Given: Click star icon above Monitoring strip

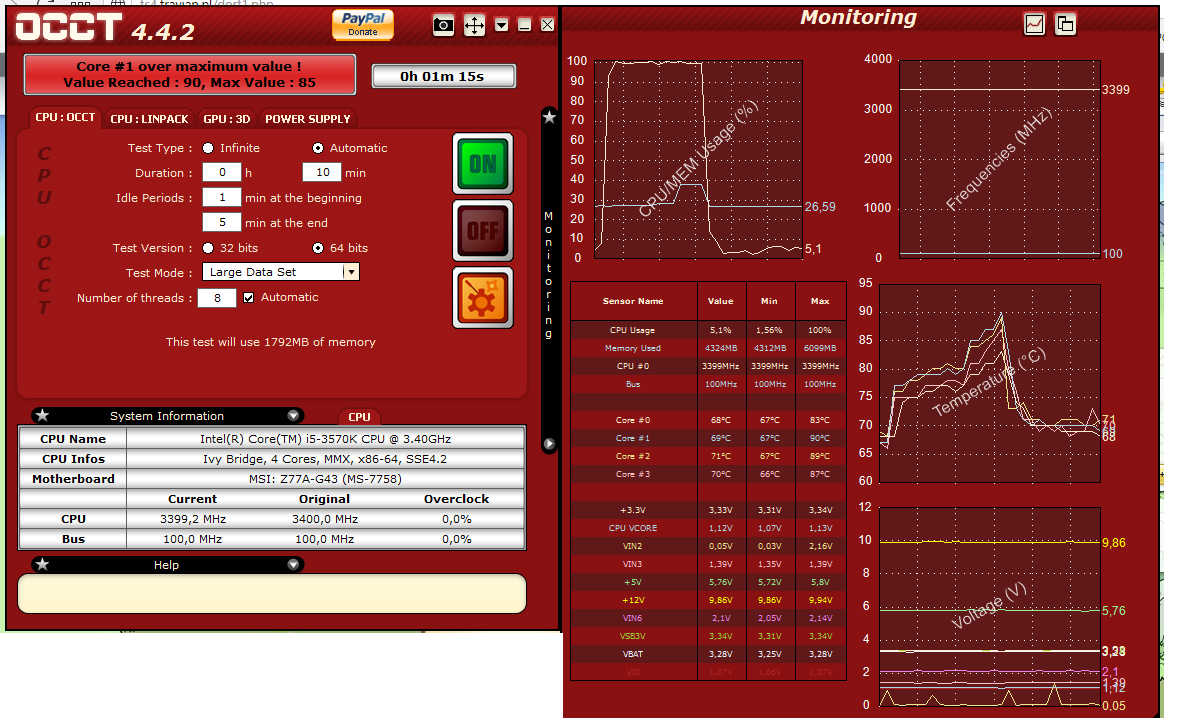Looking at the screenshot, I should 549,117.
